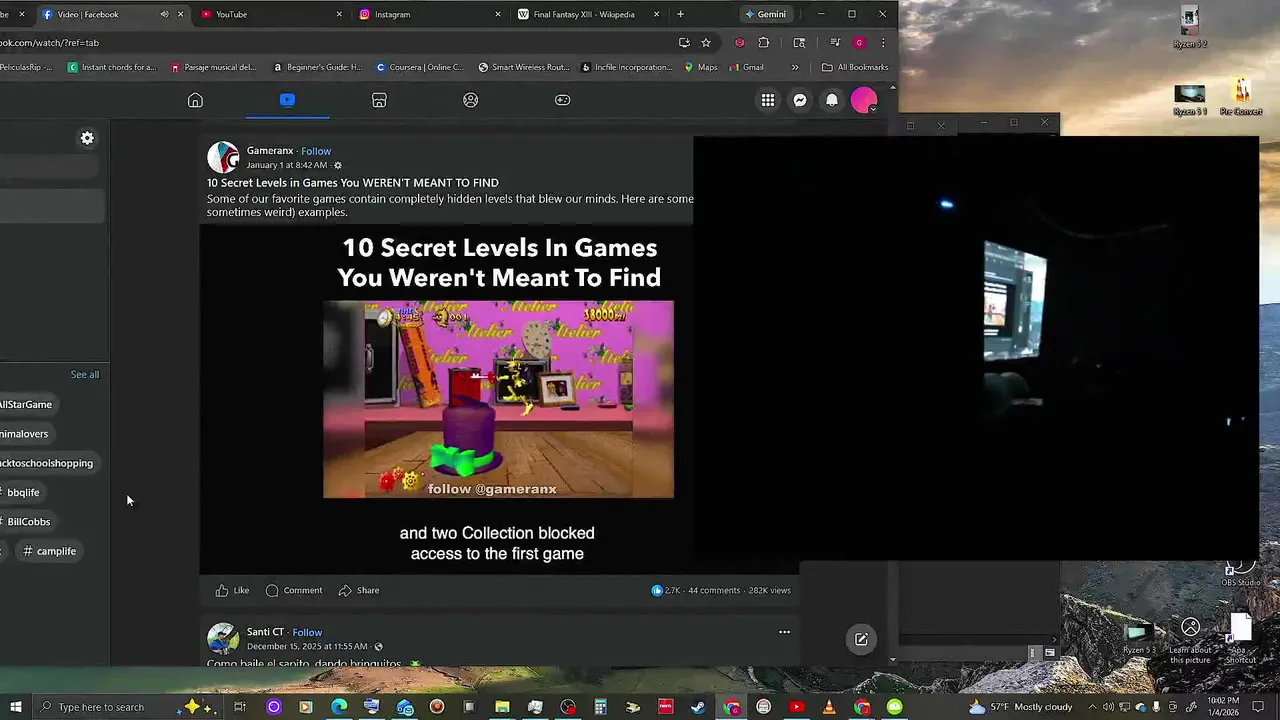Open video settings gear in sidebar
Screen dimensions: 1280x720
pyautogui.click(x=87, y=138)
